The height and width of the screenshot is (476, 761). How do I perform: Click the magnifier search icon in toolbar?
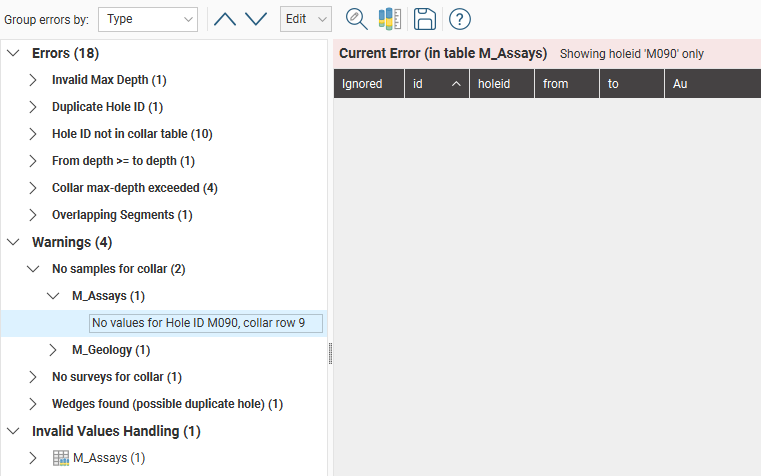click(356, 19)
